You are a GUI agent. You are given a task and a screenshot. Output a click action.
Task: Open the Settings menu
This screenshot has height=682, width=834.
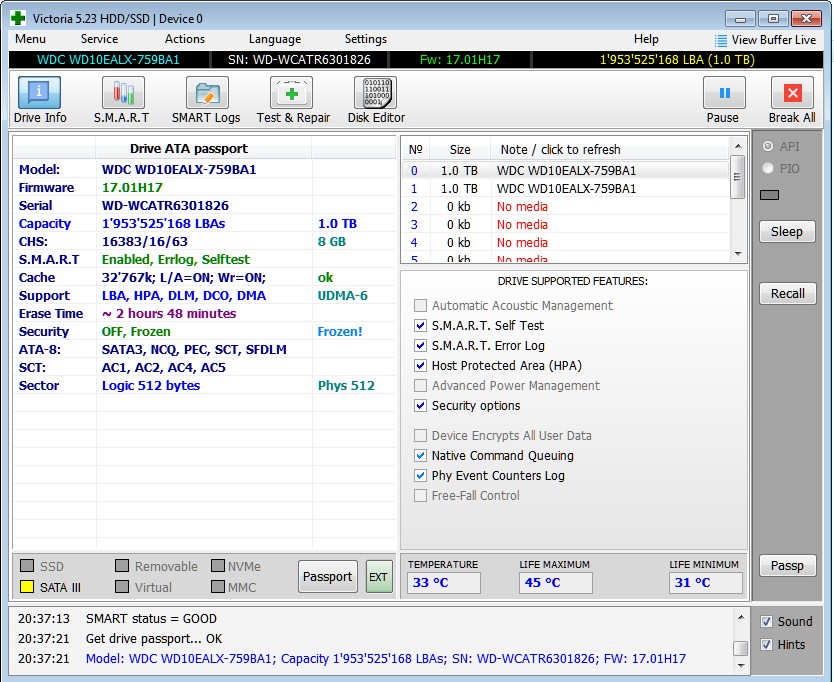365,39
